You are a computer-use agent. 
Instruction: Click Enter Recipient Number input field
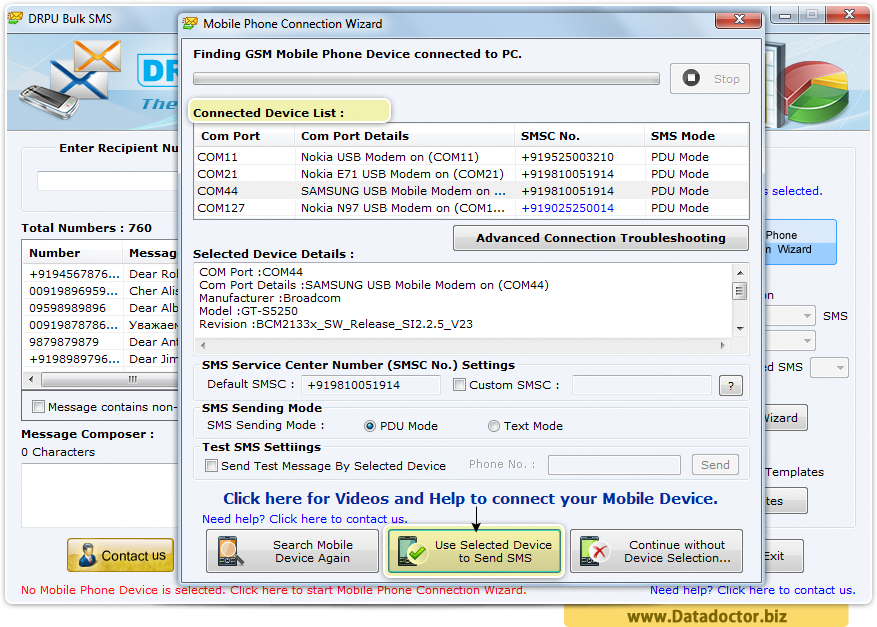(x=107, y=181)
